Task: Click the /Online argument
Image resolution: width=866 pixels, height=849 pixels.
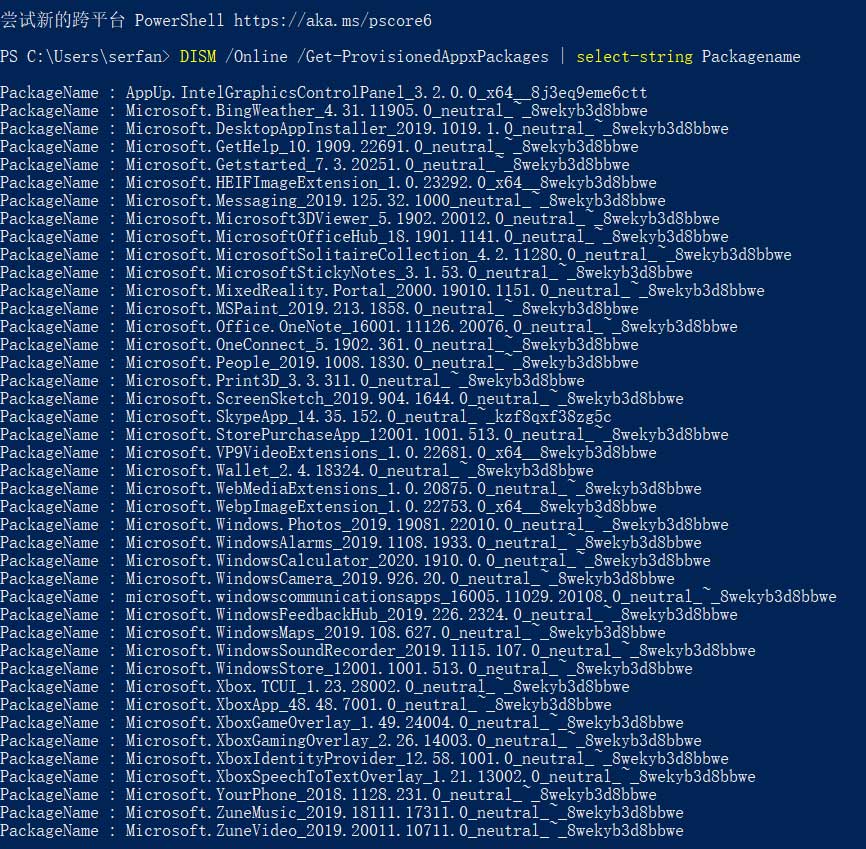Action: pos(257,57)
